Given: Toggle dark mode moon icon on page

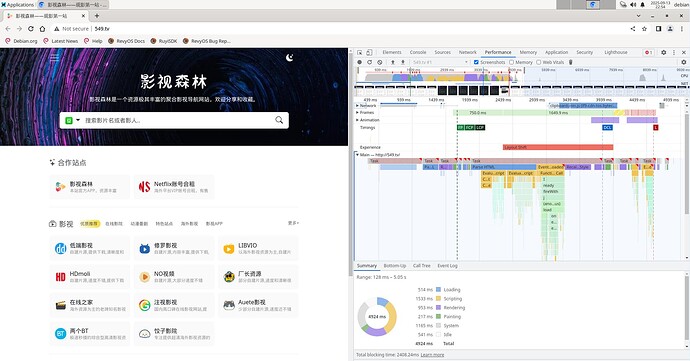Looking at the screenshot, I should pyautogui.click(x=289, y=58).
